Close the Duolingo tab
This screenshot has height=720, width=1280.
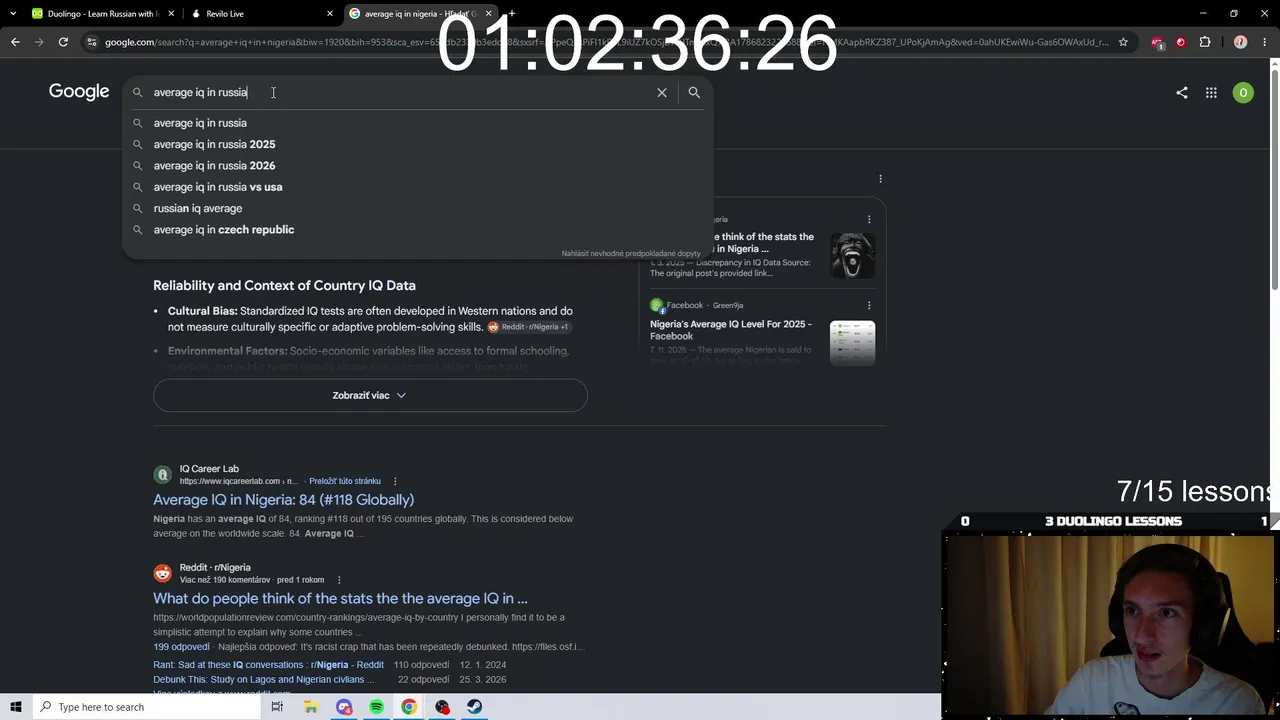171,14
